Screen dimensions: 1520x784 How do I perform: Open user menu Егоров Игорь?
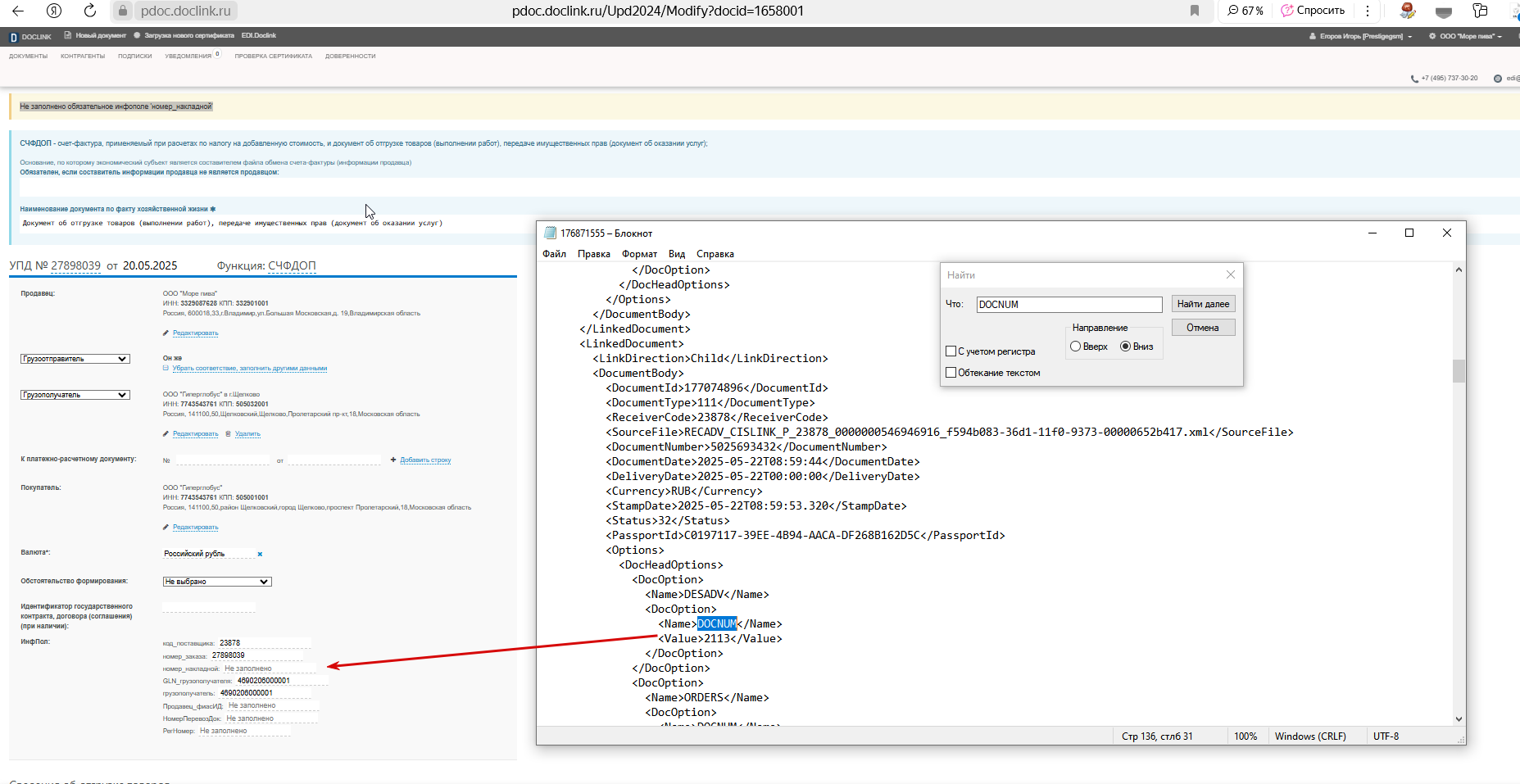[1361, 37]
